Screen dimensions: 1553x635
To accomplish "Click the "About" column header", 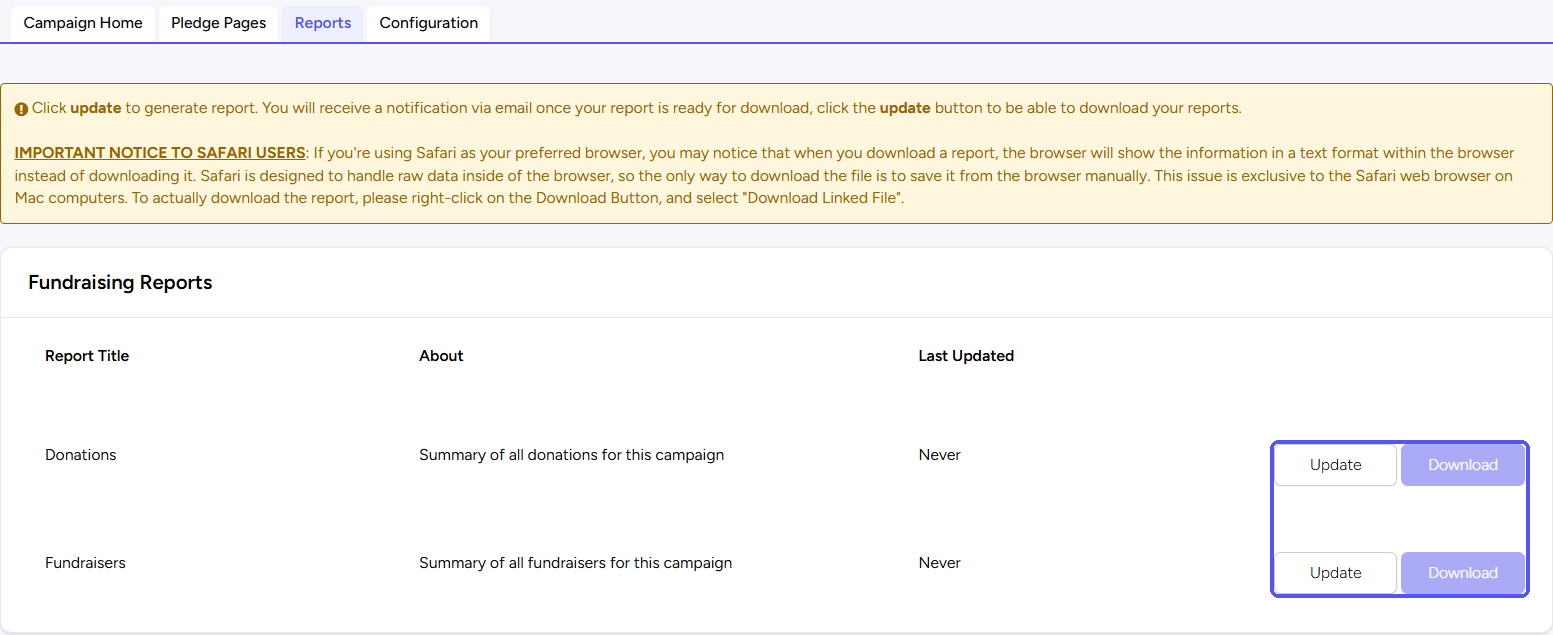I will (x=441, y=356).
